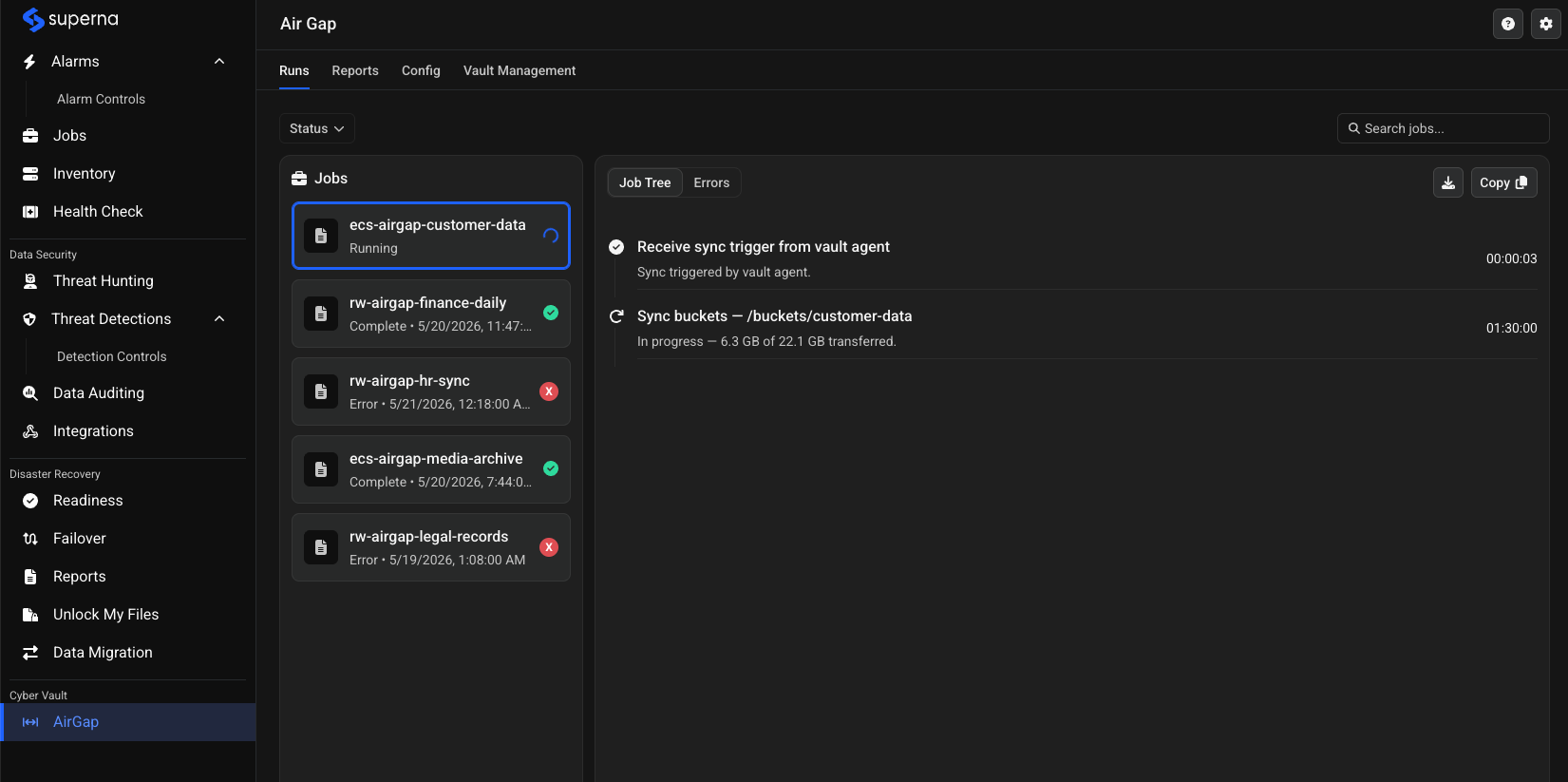This screenshot has height=782, width=1568.
Task: Click the Jobs panel heading
Action: click(x=331, y=179)
